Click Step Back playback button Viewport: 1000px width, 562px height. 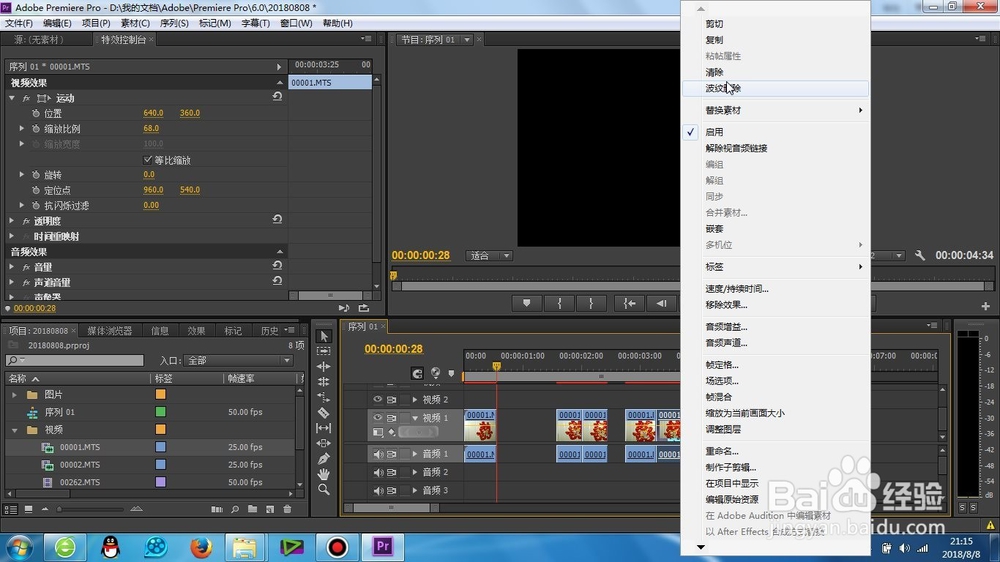[662, 304]
